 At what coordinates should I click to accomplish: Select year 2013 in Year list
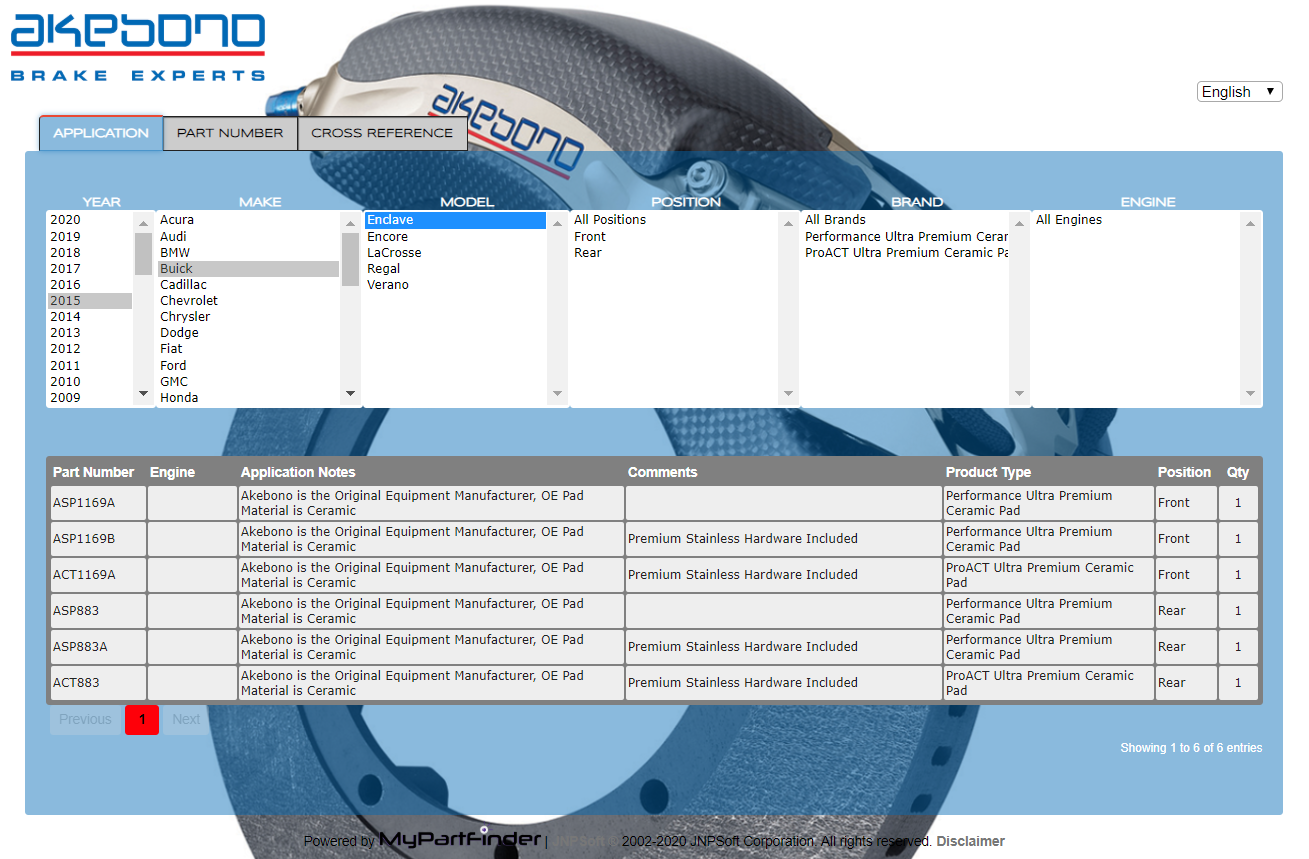(90, 333)
